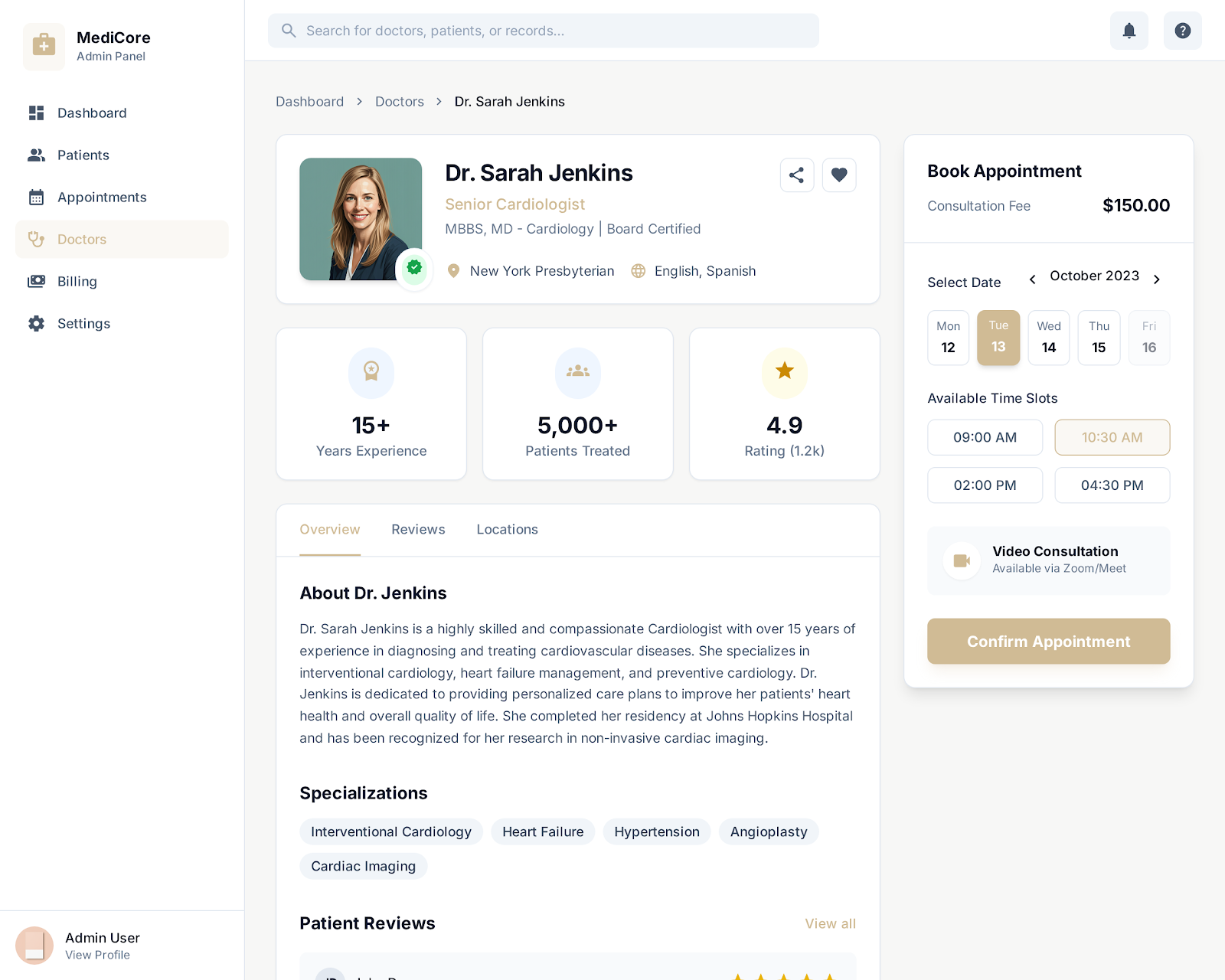Open Billing from the sidebar
The image size is (1225, 980).
click(x=77, y=281)
